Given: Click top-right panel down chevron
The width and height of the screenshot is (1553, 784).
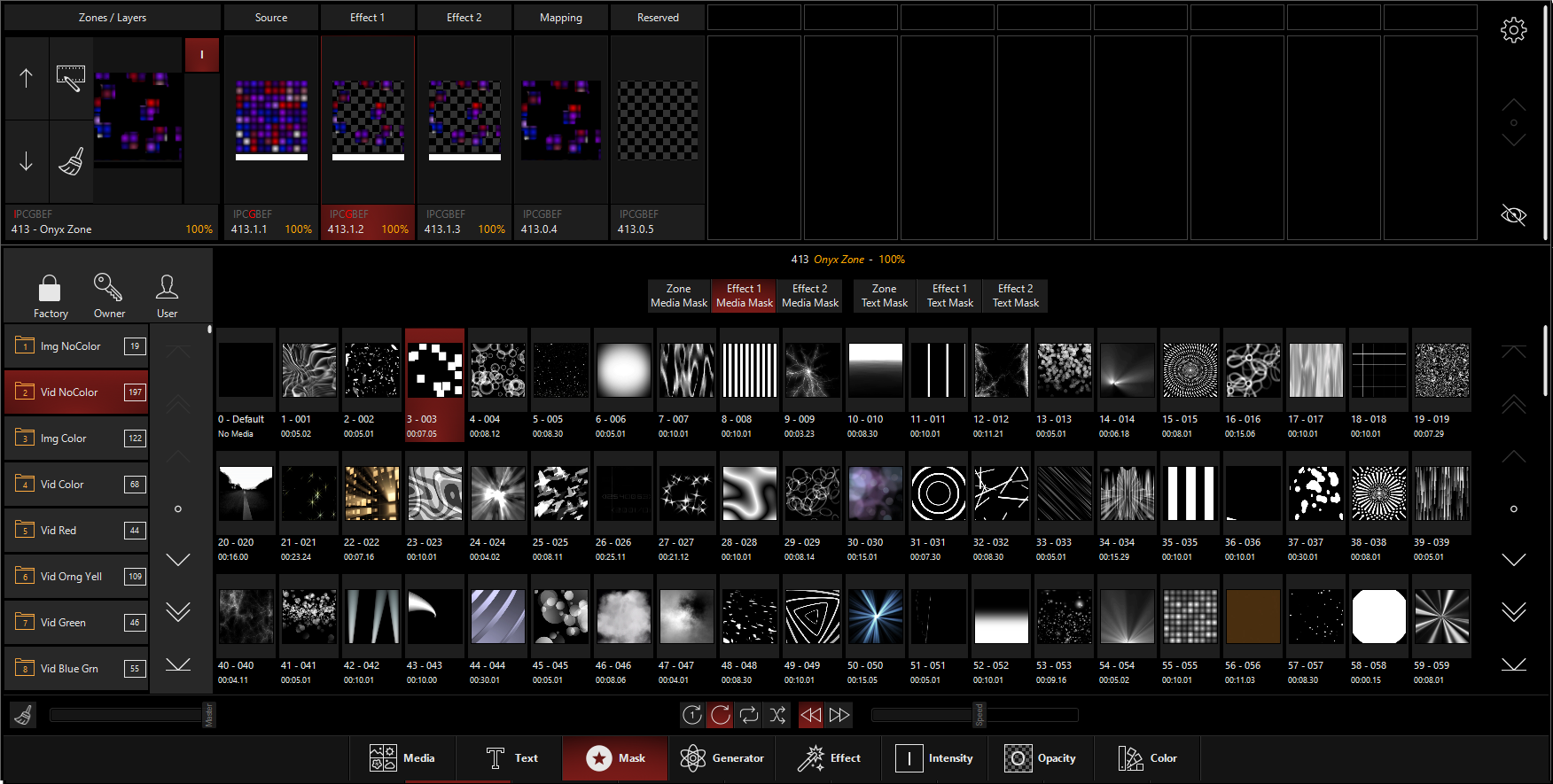Looking at the screenshot, I should click(x=1513, y=141).
